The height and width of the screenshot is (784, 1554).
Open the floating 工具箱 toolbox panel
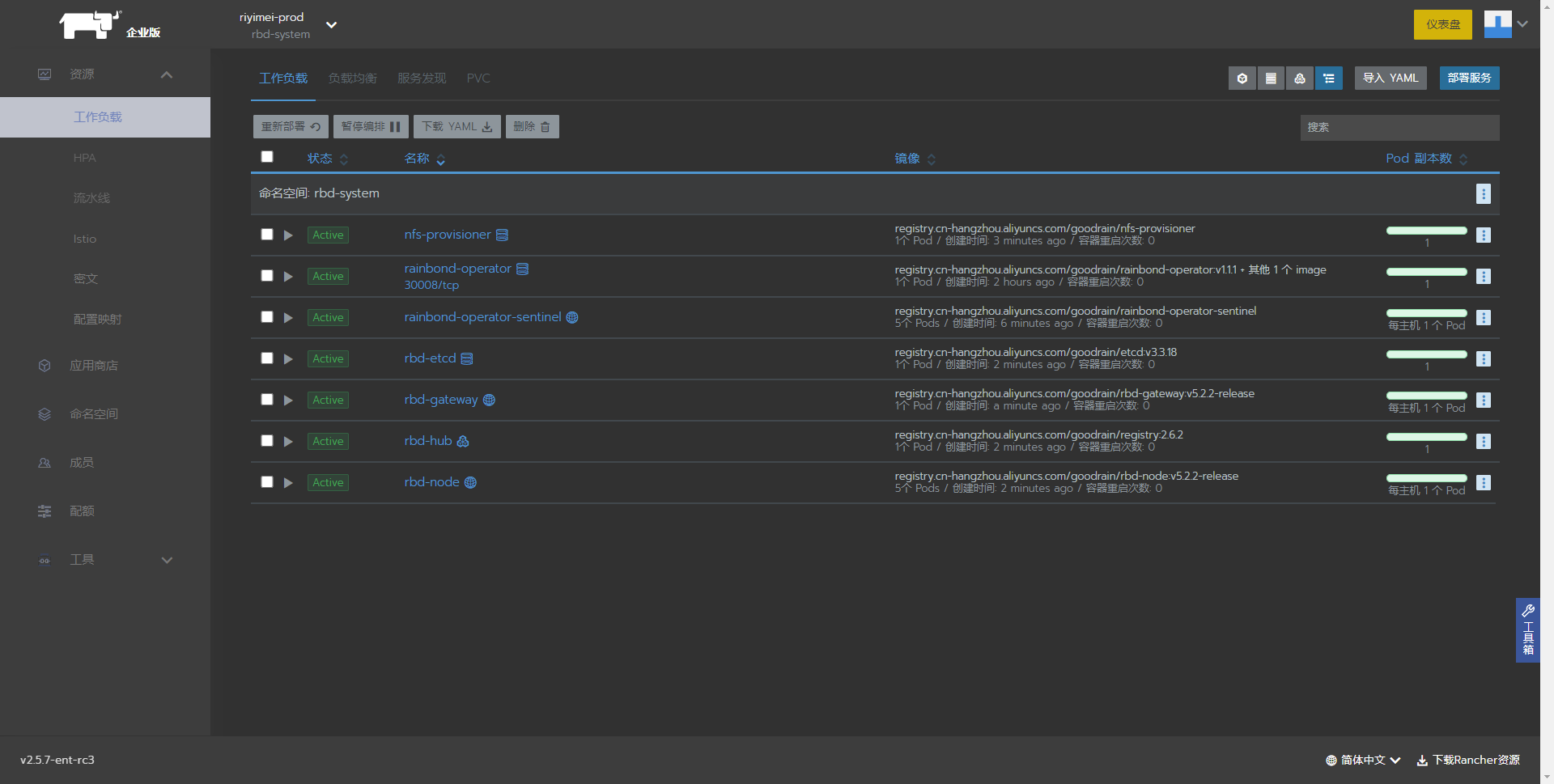point(1528,630)
